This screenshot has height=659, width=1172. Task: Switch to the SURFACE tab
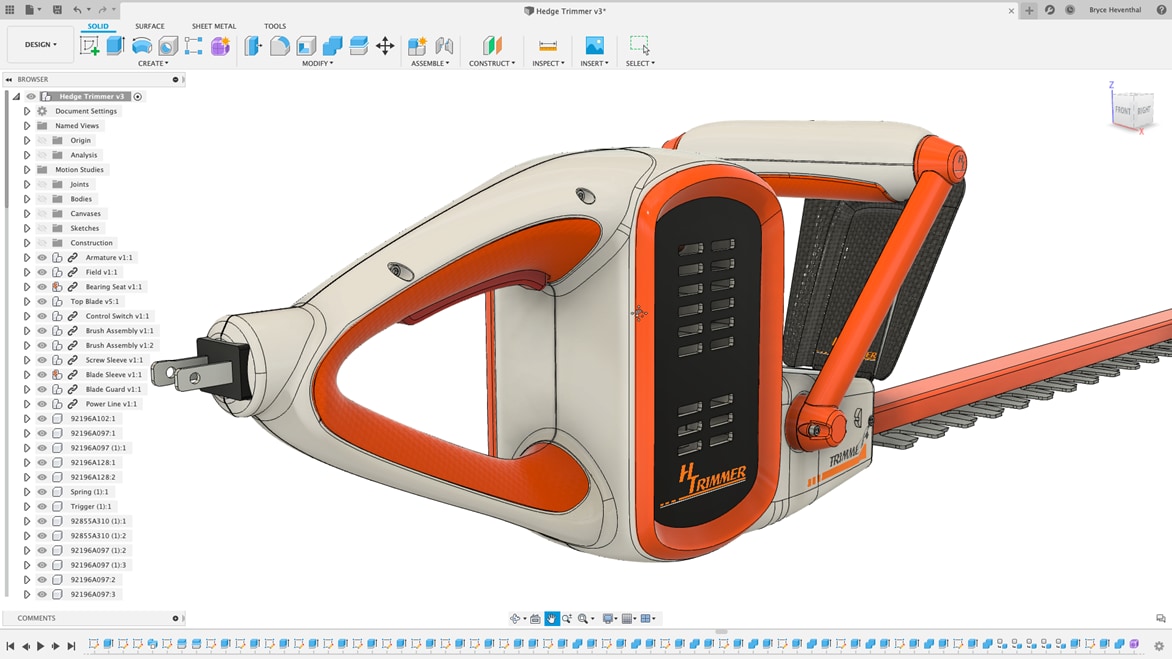click(151, 26)
